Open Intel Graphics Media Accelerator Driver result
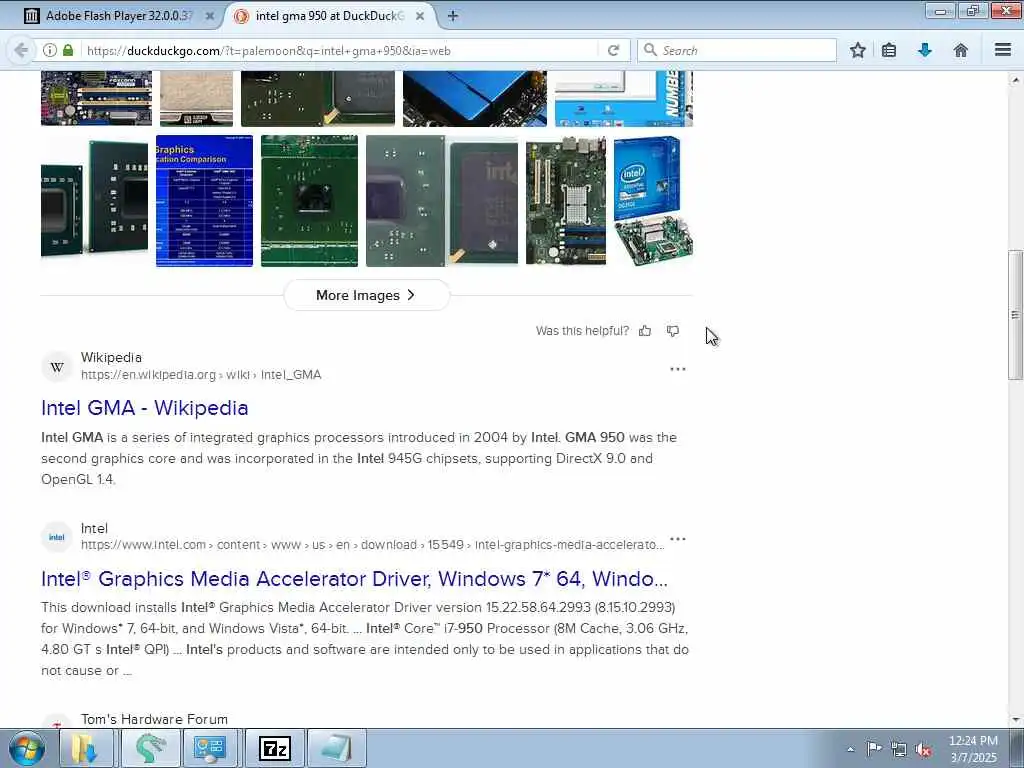 pos(355,579)
